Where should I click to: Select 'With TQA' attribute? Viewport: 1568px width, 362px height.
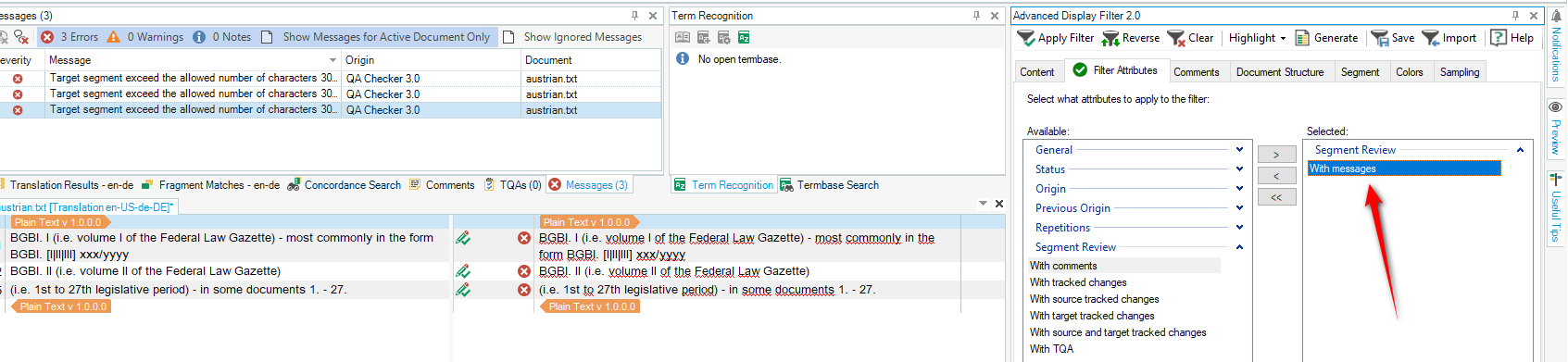[1124, 349]
